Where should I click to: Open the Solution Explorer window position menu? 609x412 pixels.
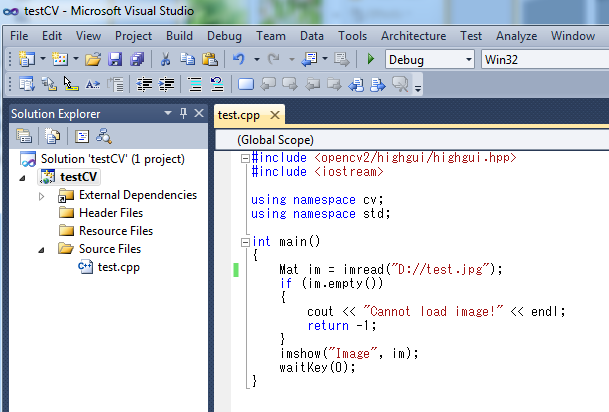tap(168, 113)
